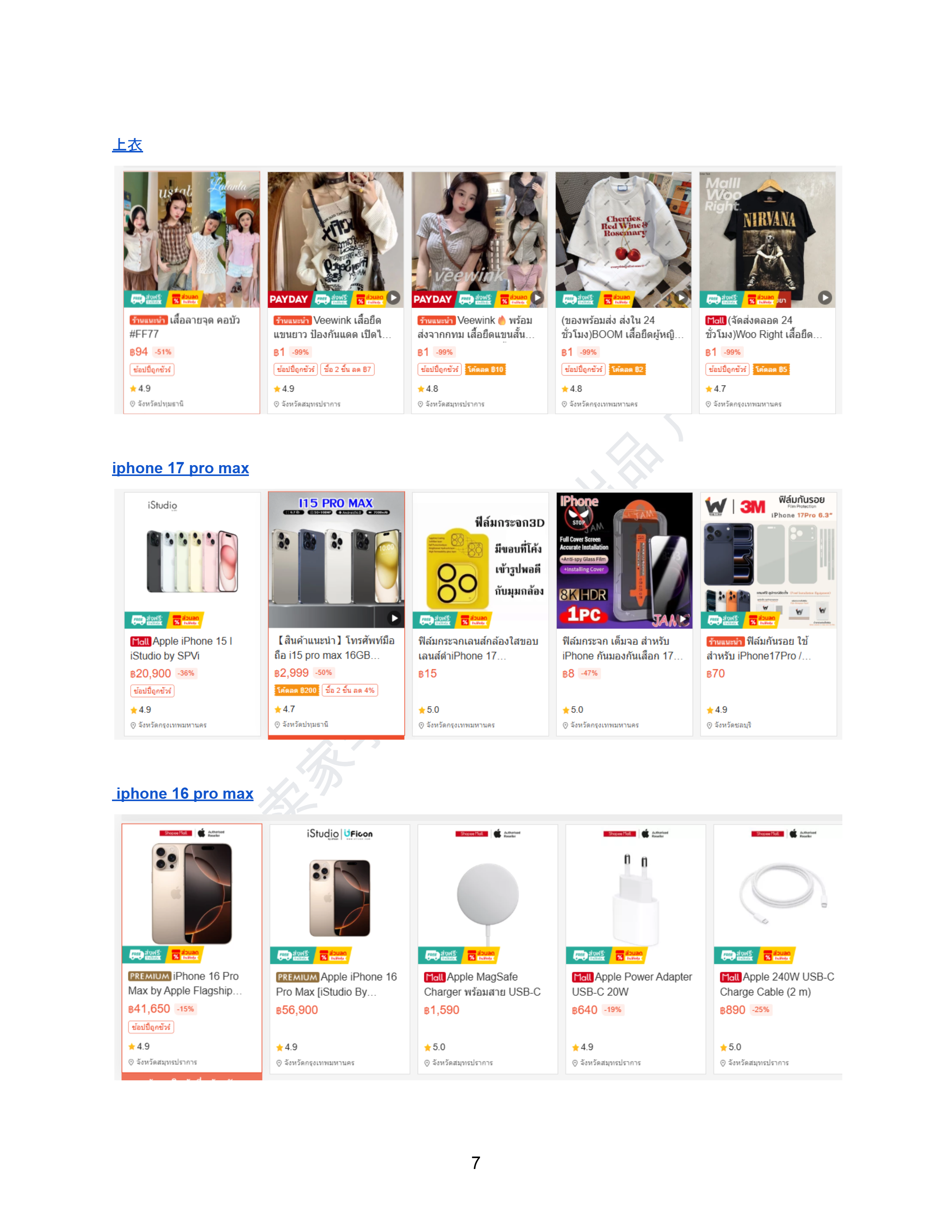952x1232 pixels.
Task: Play video on i15 Pro Max phone listing
Action: [395, 618]
